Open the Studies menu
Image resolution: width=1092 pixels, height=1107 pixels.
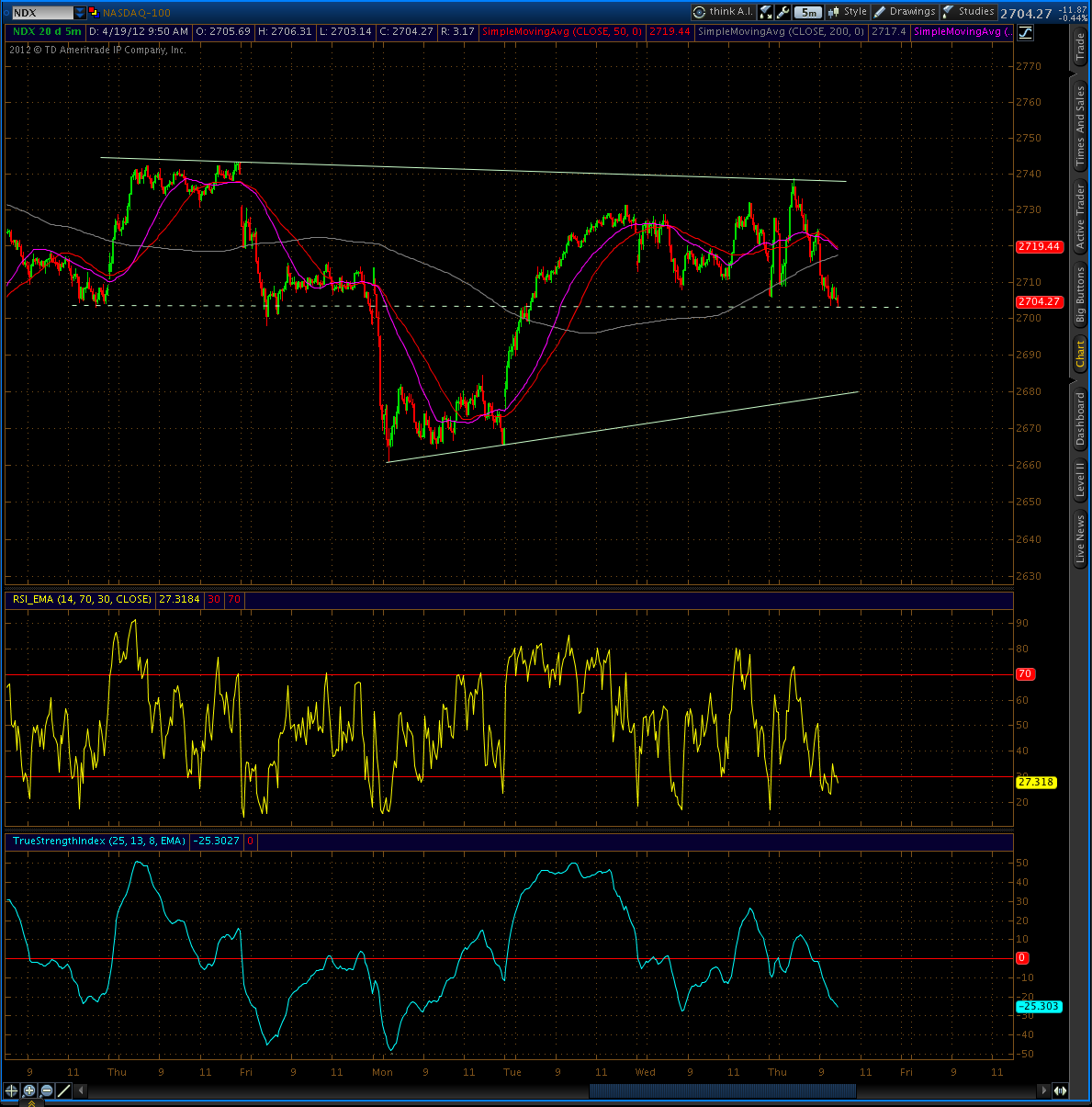968,12
